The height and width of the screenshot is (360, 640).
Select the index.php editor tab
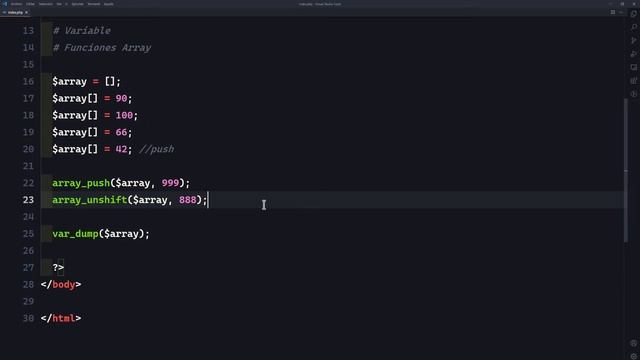[16, 12]
